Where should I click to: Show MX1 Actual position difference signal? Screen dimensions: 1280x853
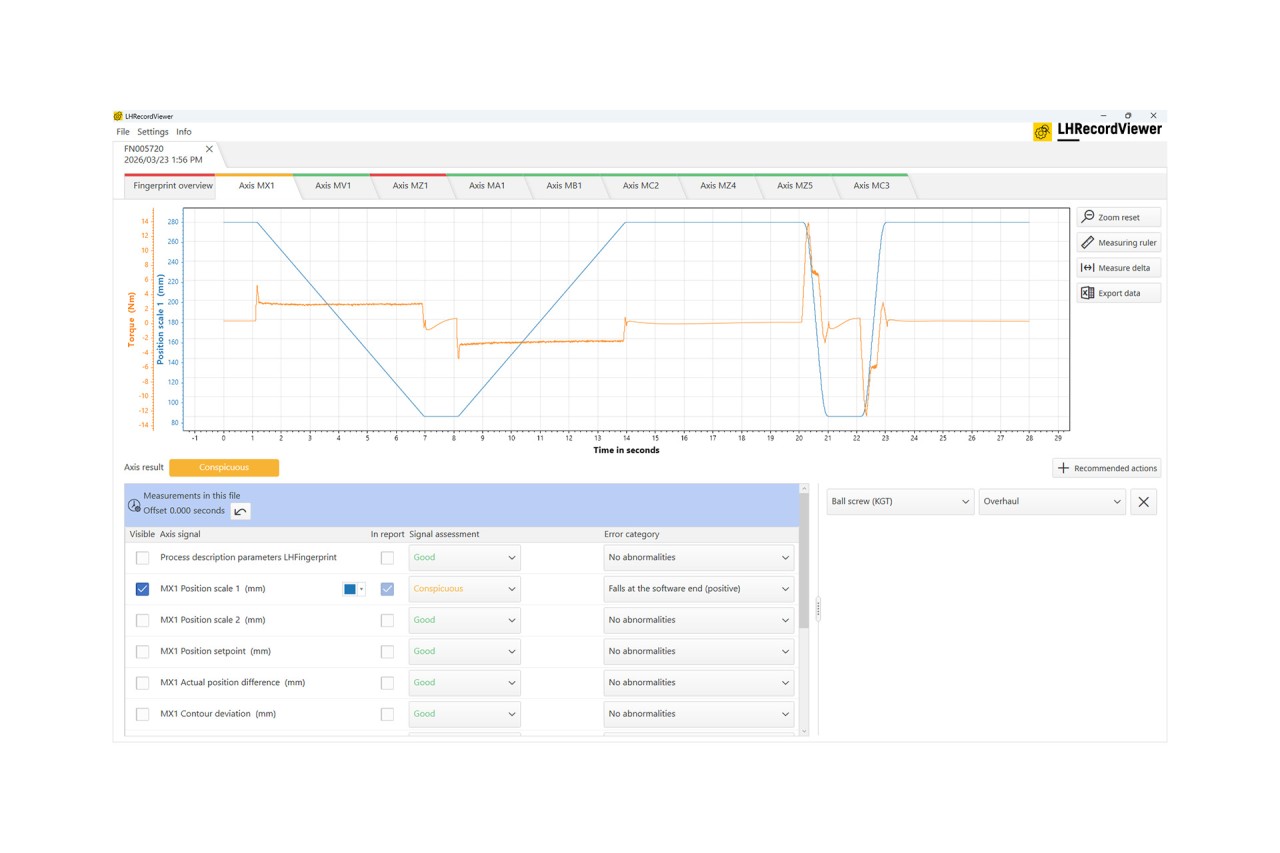(x=142, y=683)
